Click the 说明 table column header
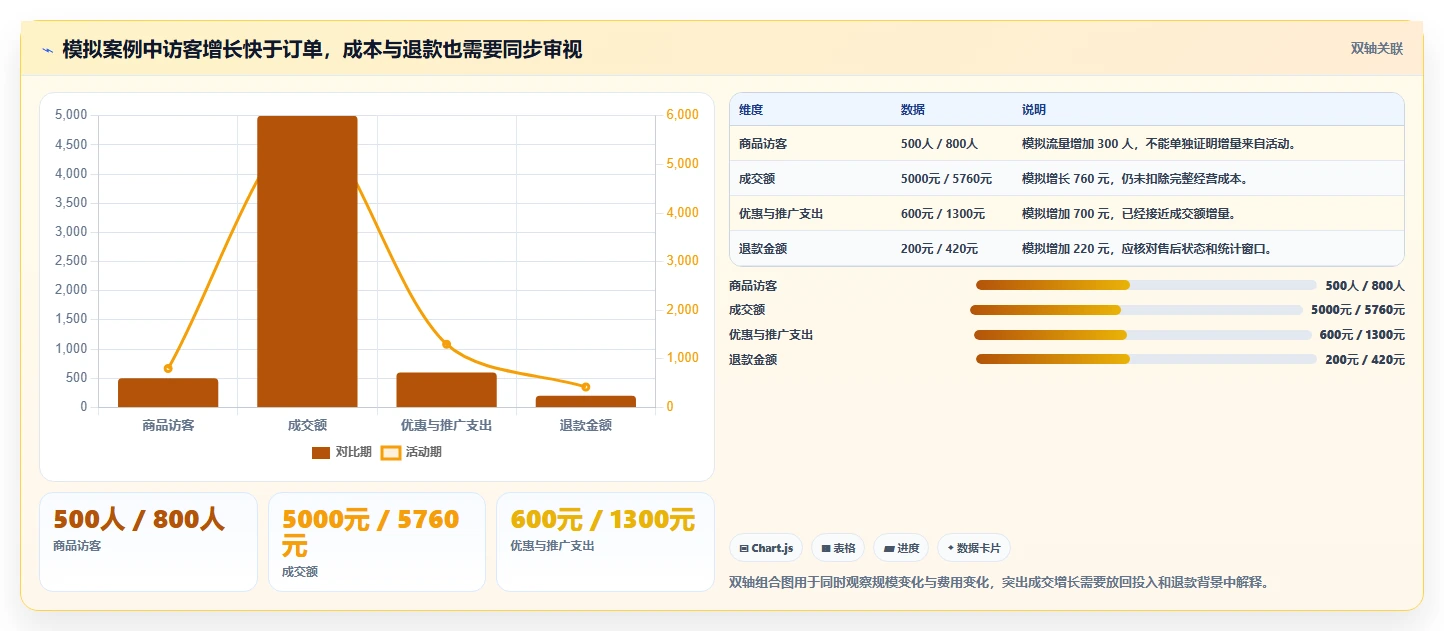The image size is (1444, 631). pos(1034,110)
